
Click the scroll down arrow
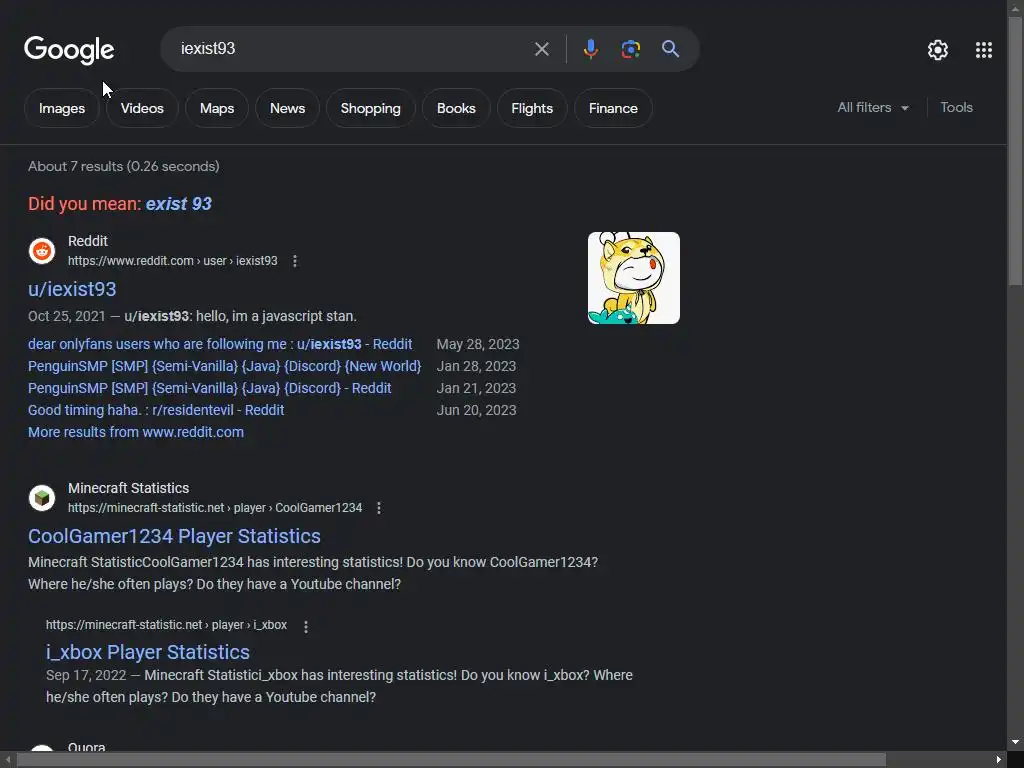click(1016, 743)
